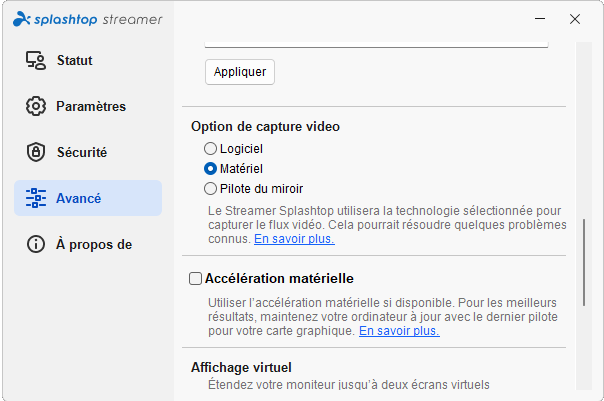
Task: Click the Sécurité shield lock icon
Action: click(36, 152)
